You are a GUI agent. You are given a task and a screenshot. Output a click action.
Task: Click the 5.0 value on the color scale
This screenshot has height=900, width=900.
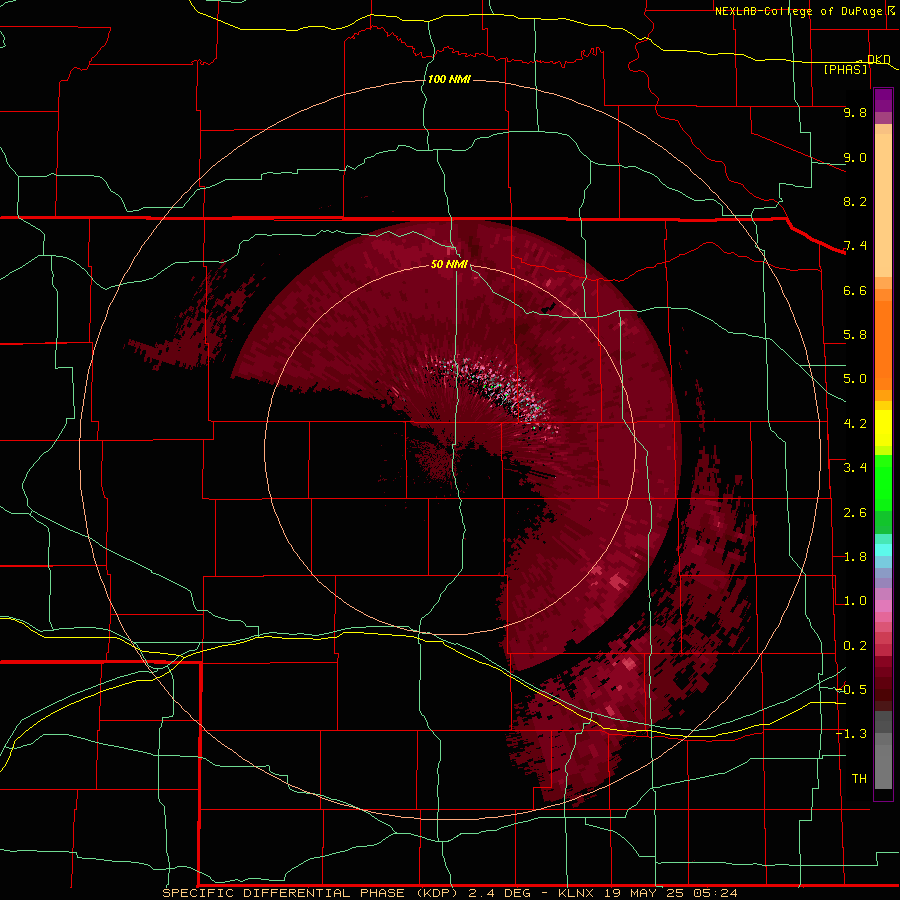click(x=855, y=379)
